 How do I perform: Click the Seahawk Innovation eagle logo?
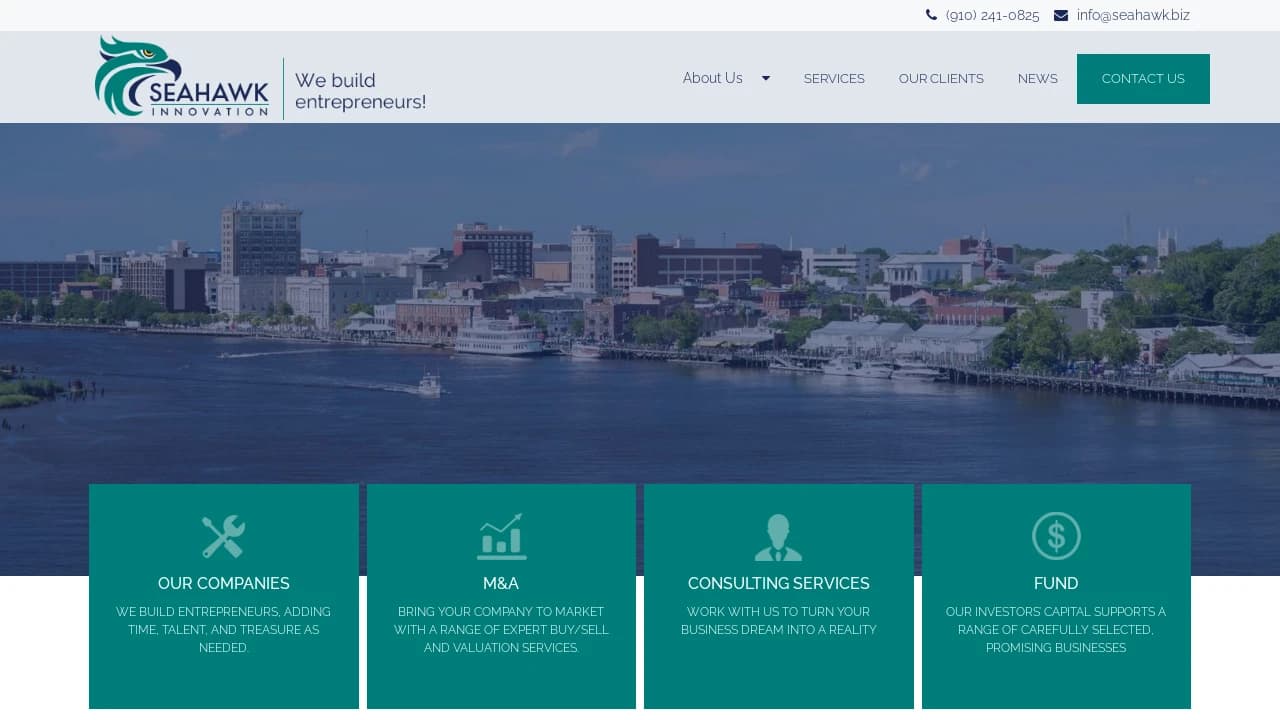pos(182,77)
